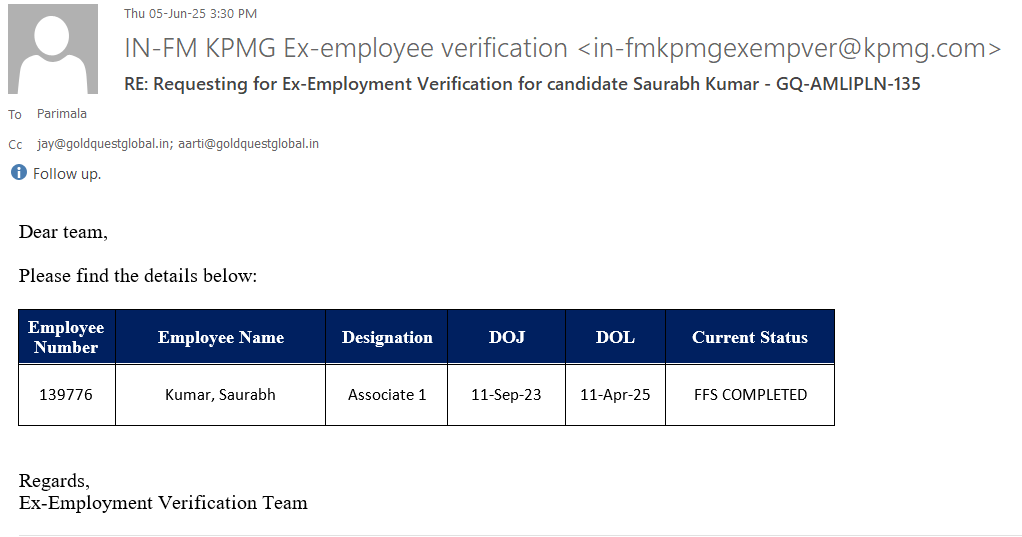Click the Follow up flag text
The width and height of the screenshot is (1022, 537).
tap(67, 174)
